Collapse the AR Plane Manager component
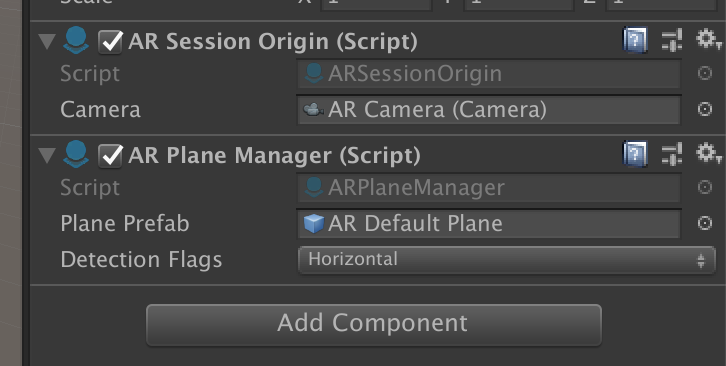 pos(47,156)
